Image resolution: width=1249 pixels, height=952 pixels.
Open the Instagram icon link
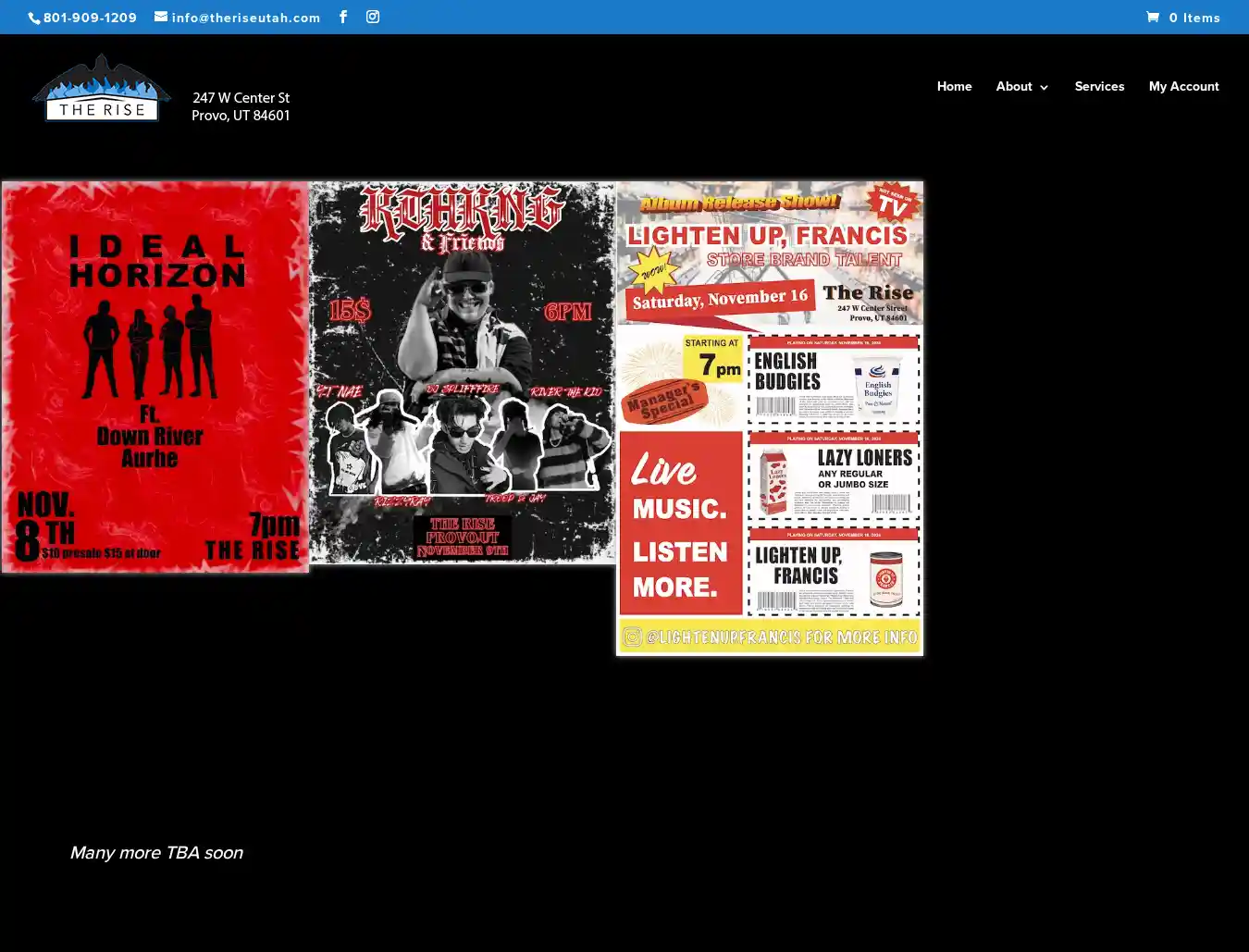373,17
